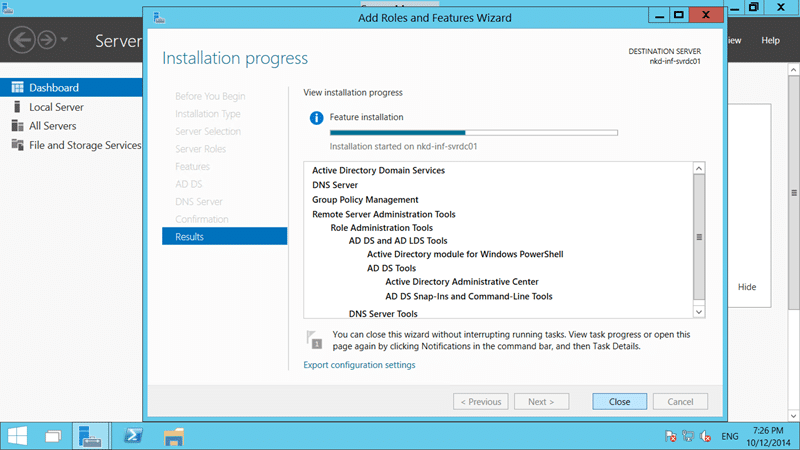Screen dimensions: 800x450
Task: Click AD DS Snap-Ins and Command-Line Tools
Action: [468, 296]
